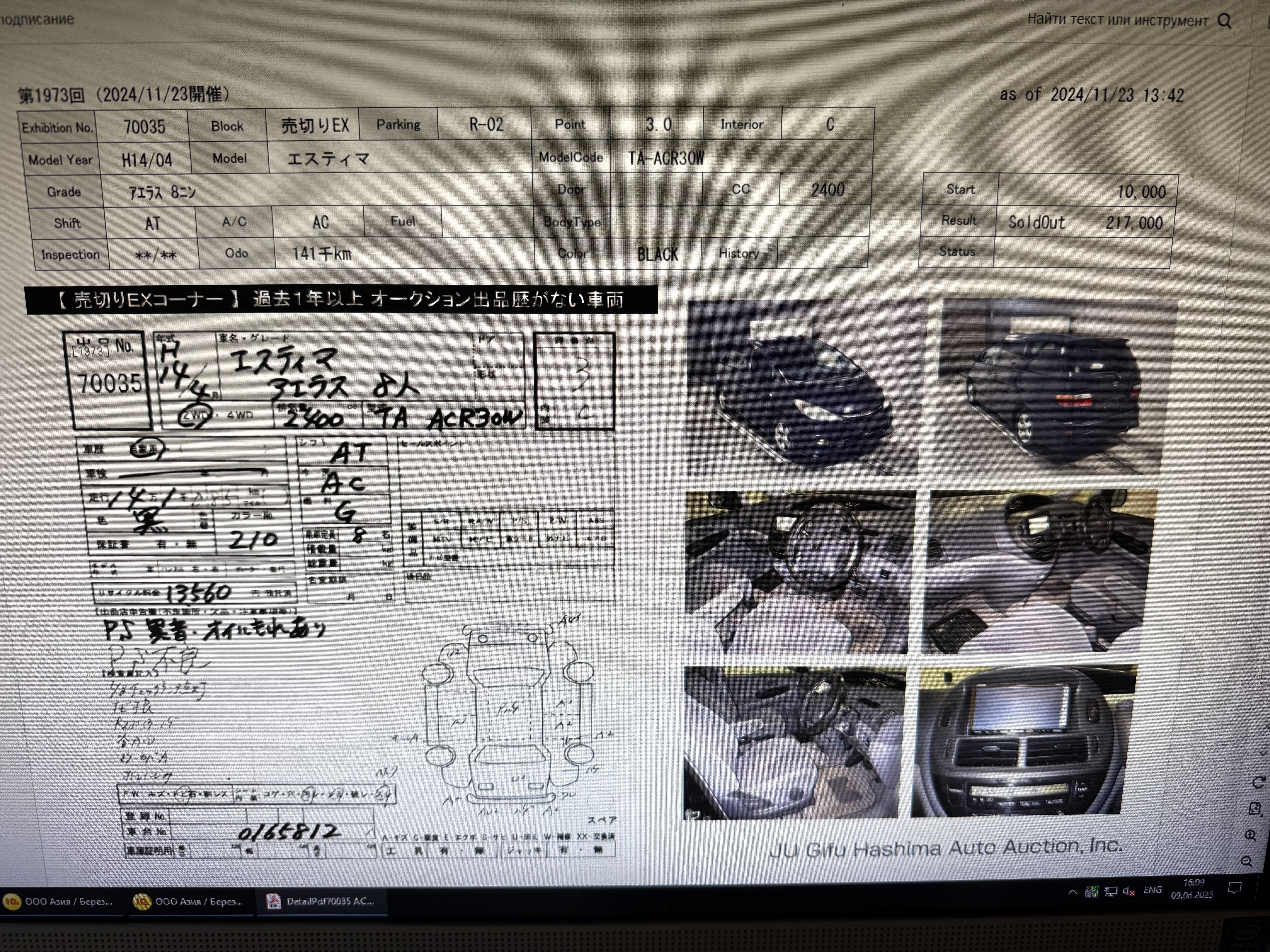Click the Grade value 'アエラス 8ニン'
Image resolution: width=1270 pixels, height=952 pixels.
(x=162, y=192)
